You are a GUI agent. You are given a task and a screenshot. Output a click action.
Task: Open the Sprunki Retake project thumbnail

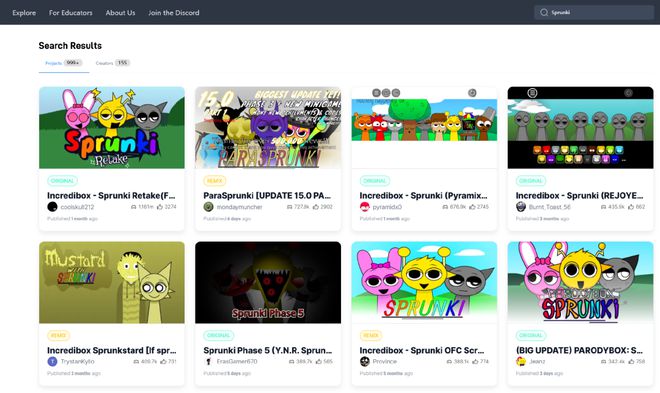(x=112, y=127)
